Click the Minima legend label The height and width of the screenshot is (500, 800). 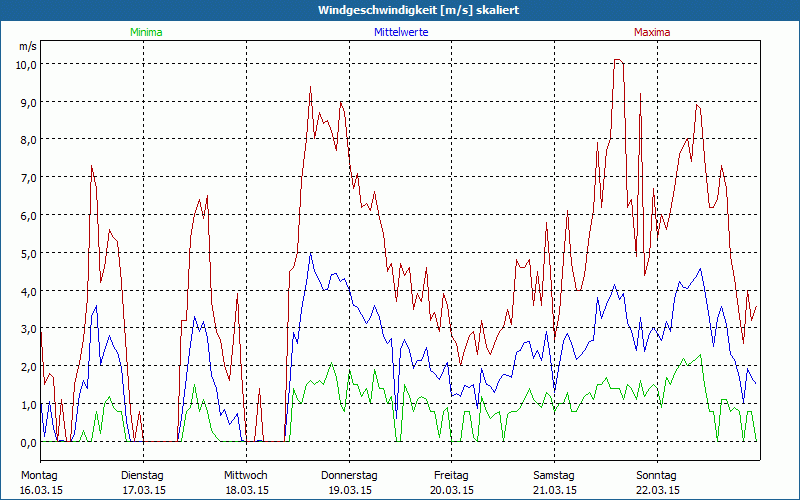tap(145, 32)
